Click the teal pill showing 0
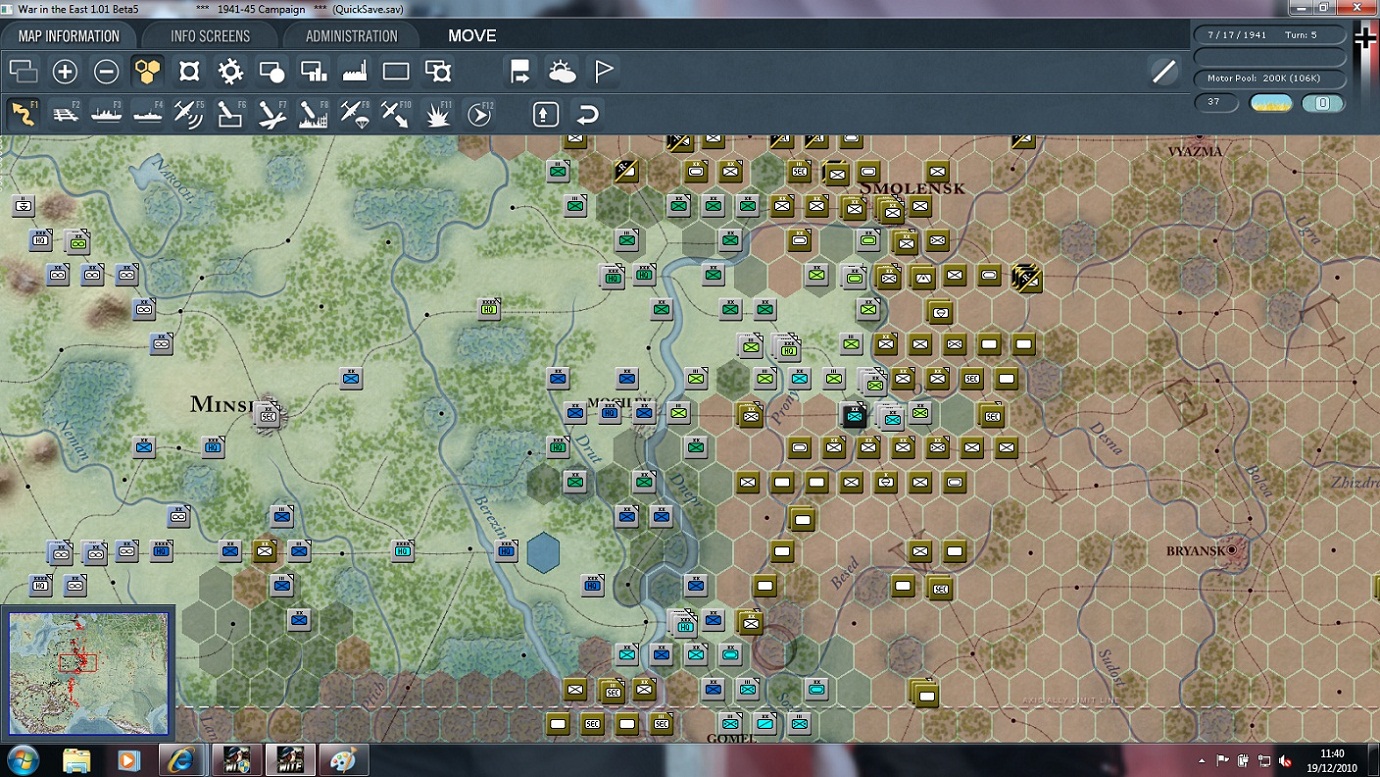 pos(1323,102)
